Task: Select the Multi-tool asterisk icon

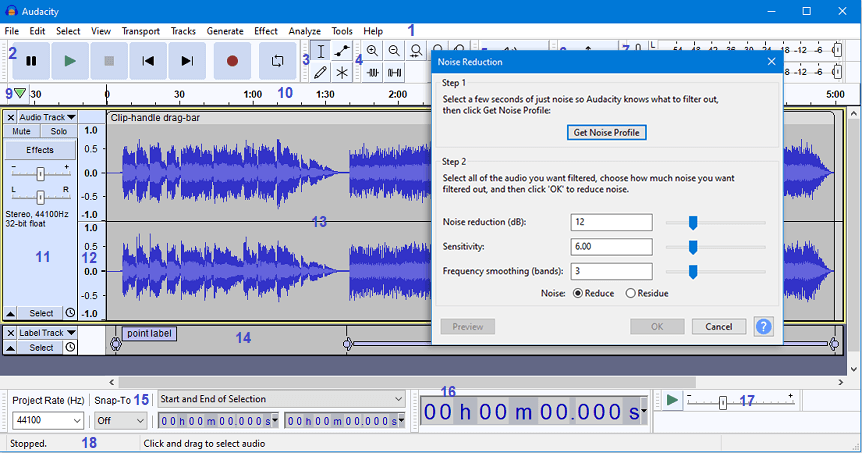Action: 342,72
